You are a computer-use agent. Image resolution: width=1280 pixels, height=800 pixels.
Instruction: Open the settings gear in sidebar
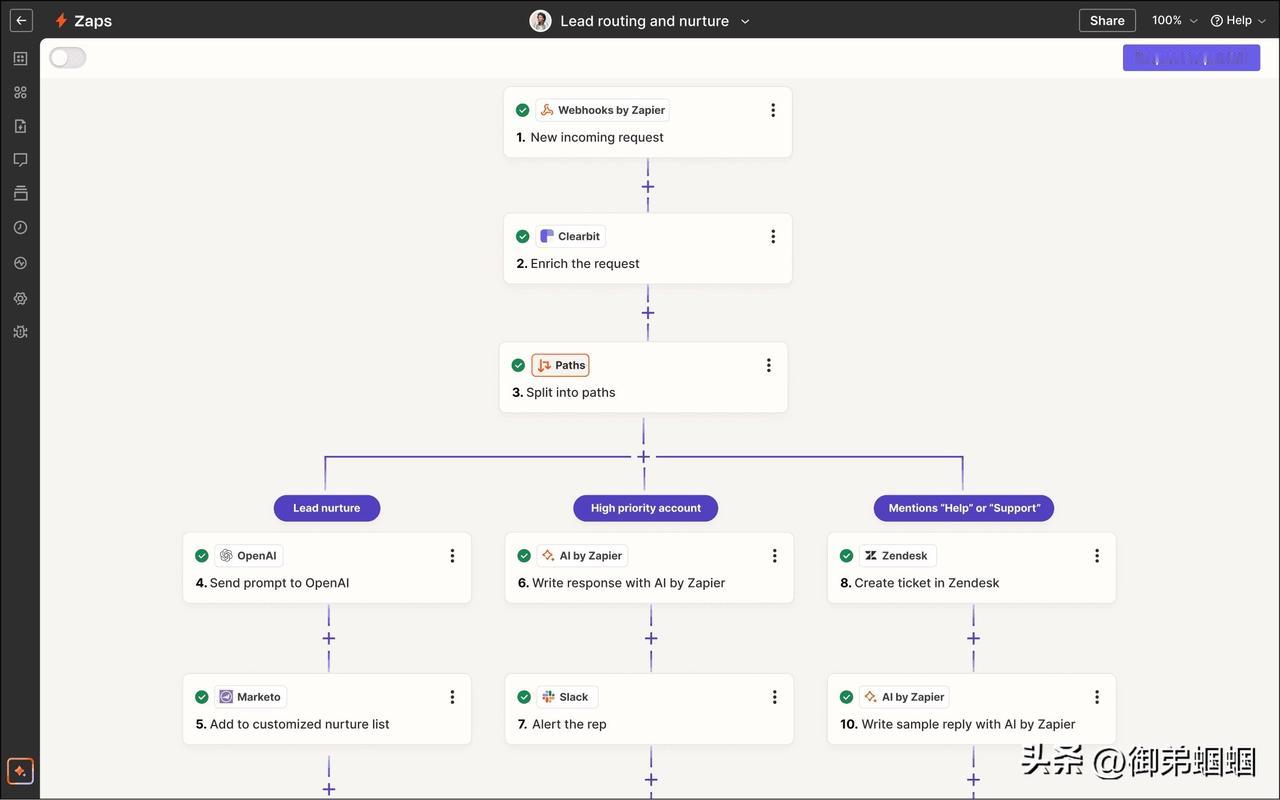point(20,298)
